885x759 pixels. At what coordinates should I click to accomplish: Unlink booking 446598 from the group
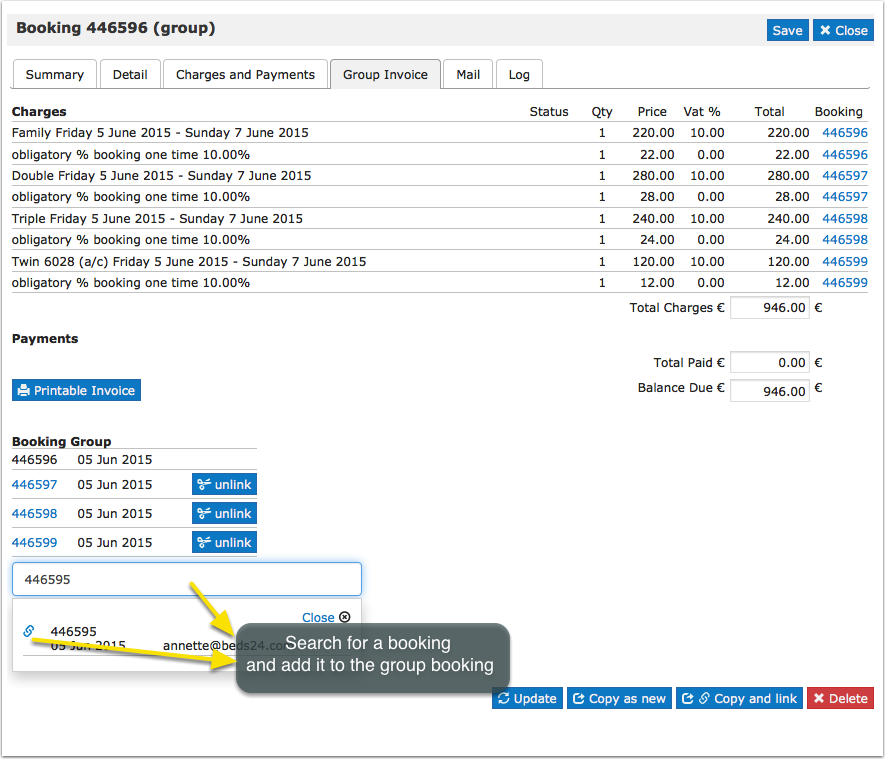tap(224, 513)
